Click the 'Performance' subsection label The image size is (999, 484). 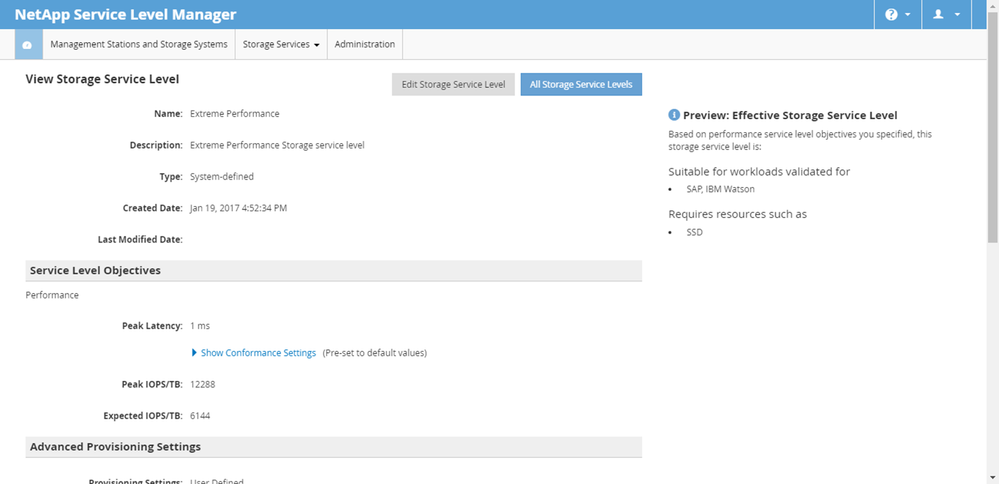coord(52,295)
